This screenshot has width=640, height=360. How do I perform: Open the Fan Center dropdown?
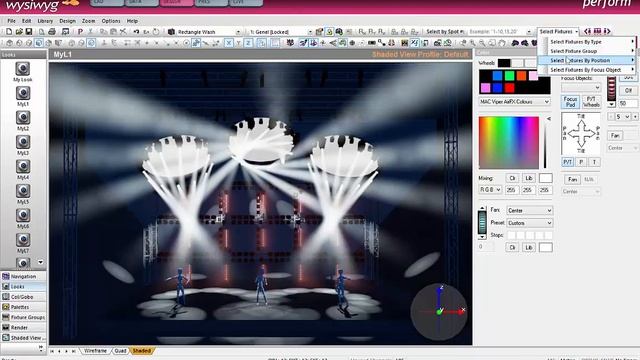tap(529, 211)
